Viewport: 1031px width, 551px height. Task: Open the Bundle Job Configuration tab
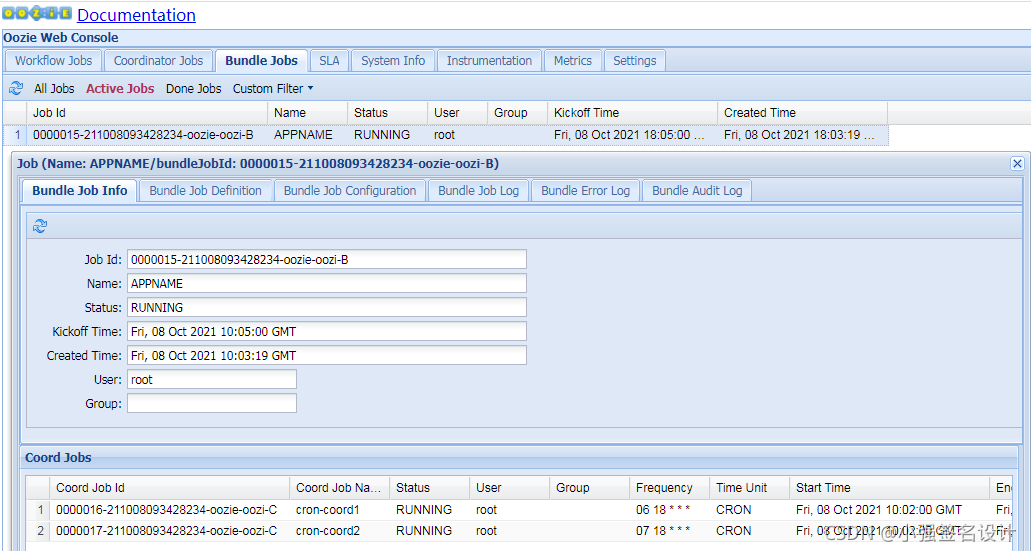click(350, 191)
